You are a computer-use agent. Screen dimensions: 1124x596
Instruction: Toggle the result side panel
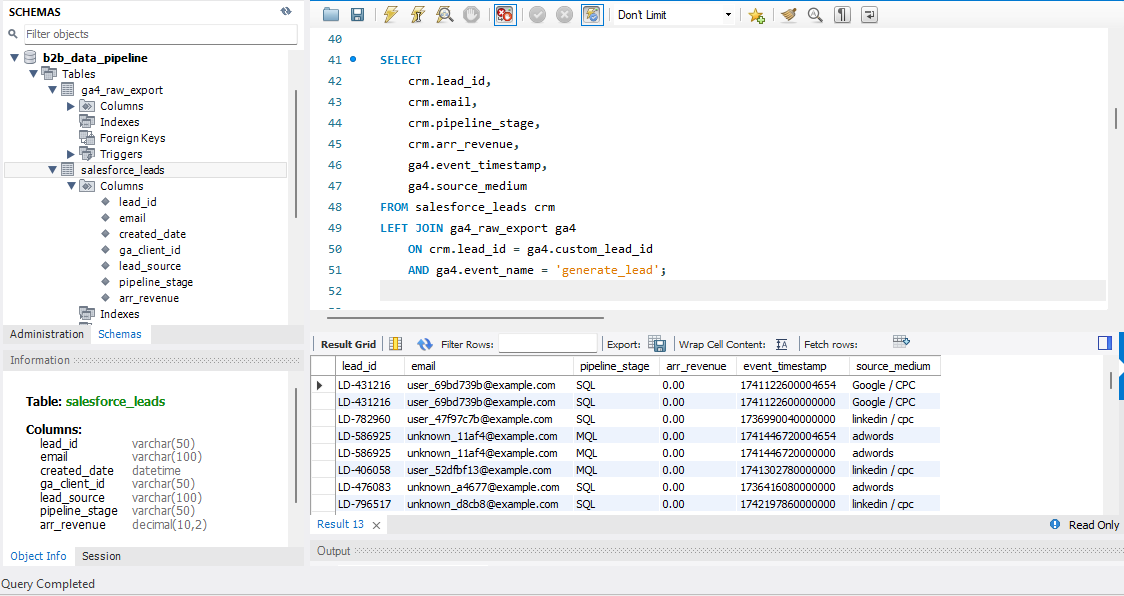click(1105, 344)
